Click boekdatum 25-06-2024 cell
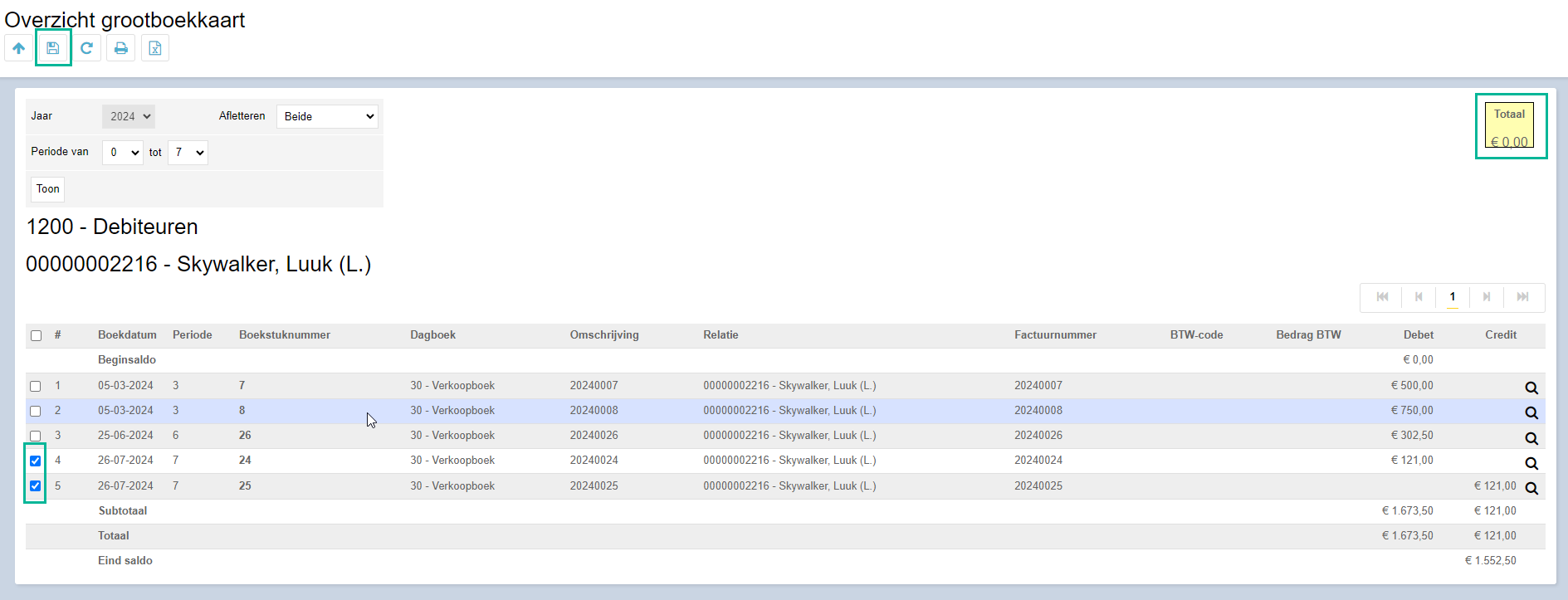The image size is (1568, 600). click(x=125, y=436)
